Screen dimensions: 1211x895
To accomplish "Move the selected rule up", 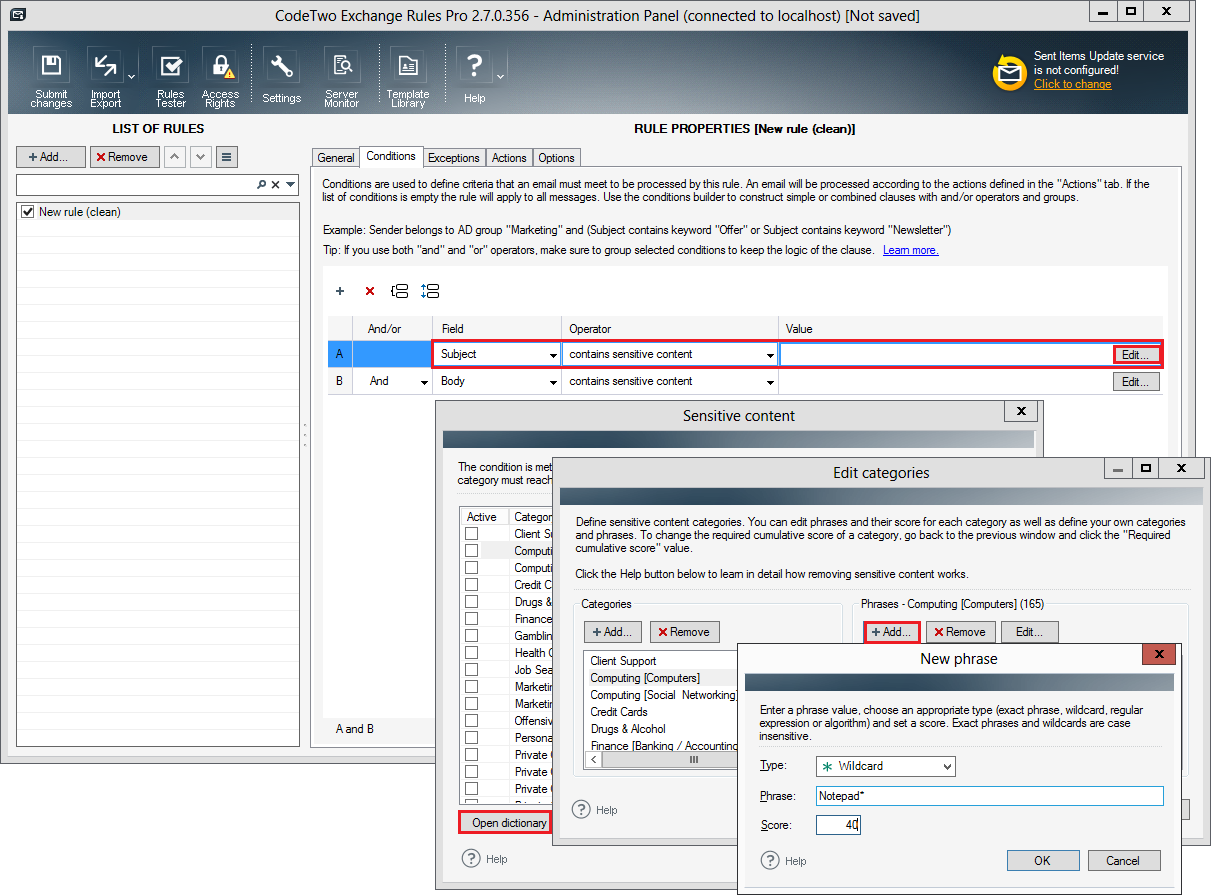I will point(174,157).
